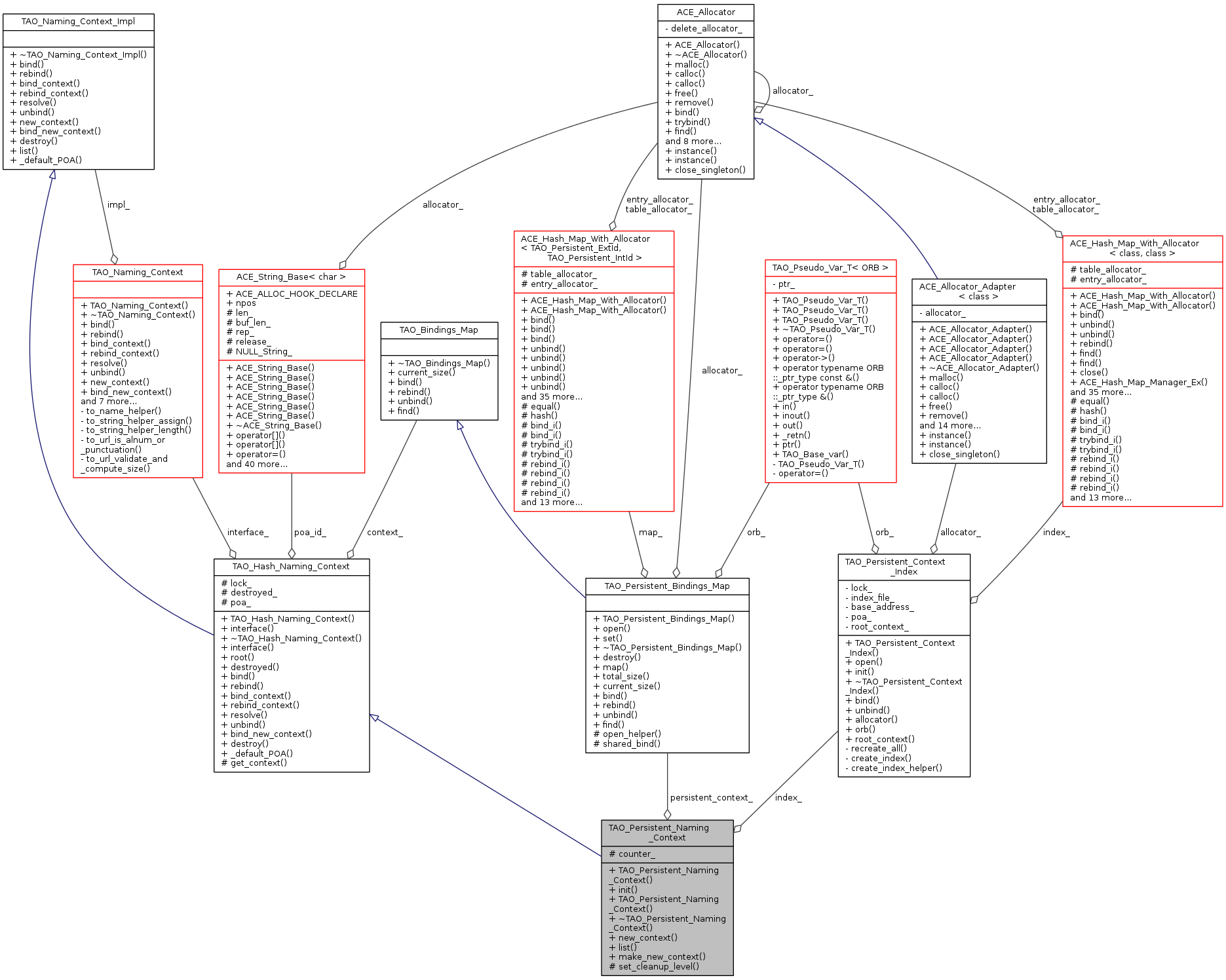Click '- to_name_helper()' in TAO_Naming_Context
Screen dimensions: 1226x980
pyautogui.click(x=121, y=411)
